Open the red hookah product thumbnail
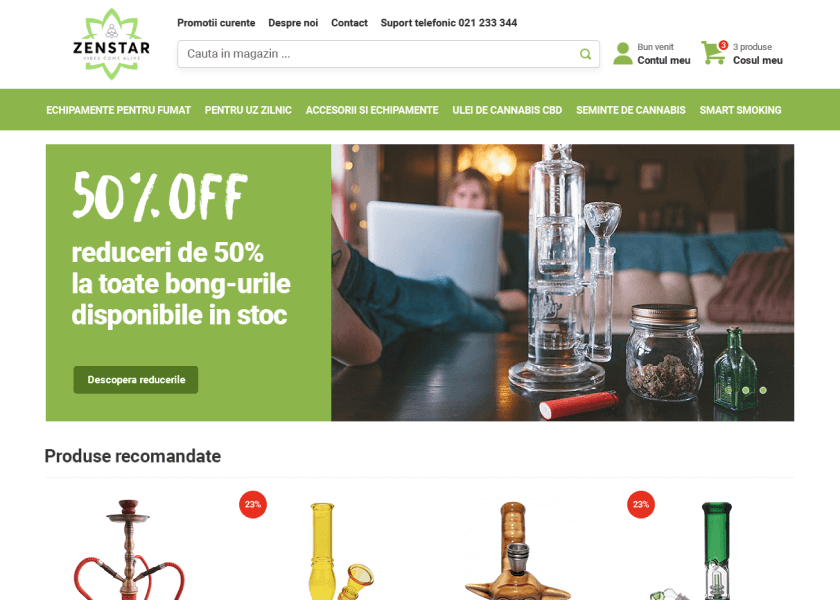 [129, 549]
